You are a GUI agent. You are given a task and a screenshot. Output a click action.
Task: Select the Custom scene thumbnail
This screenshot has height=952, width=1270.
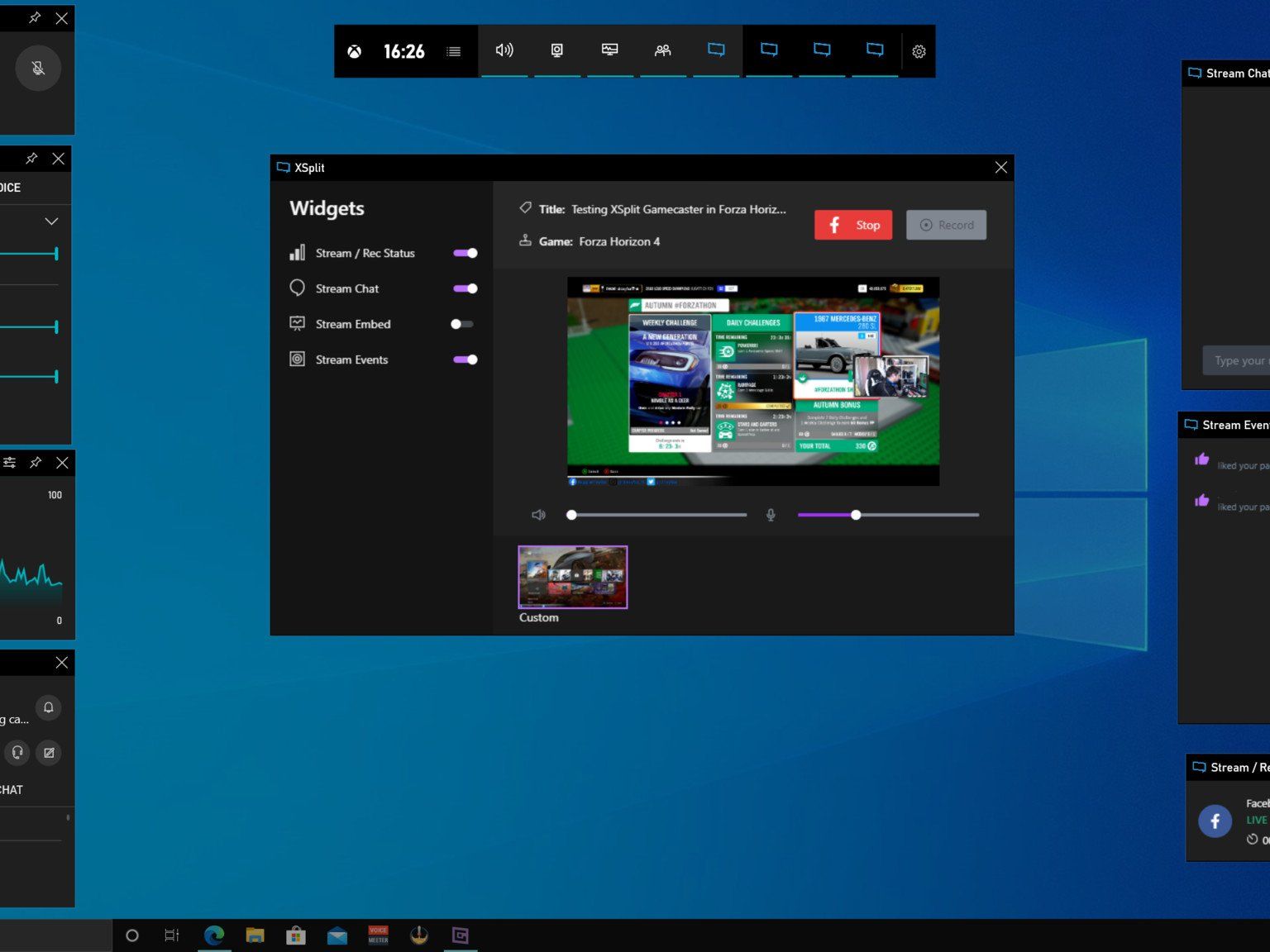[x=572, y=577]
